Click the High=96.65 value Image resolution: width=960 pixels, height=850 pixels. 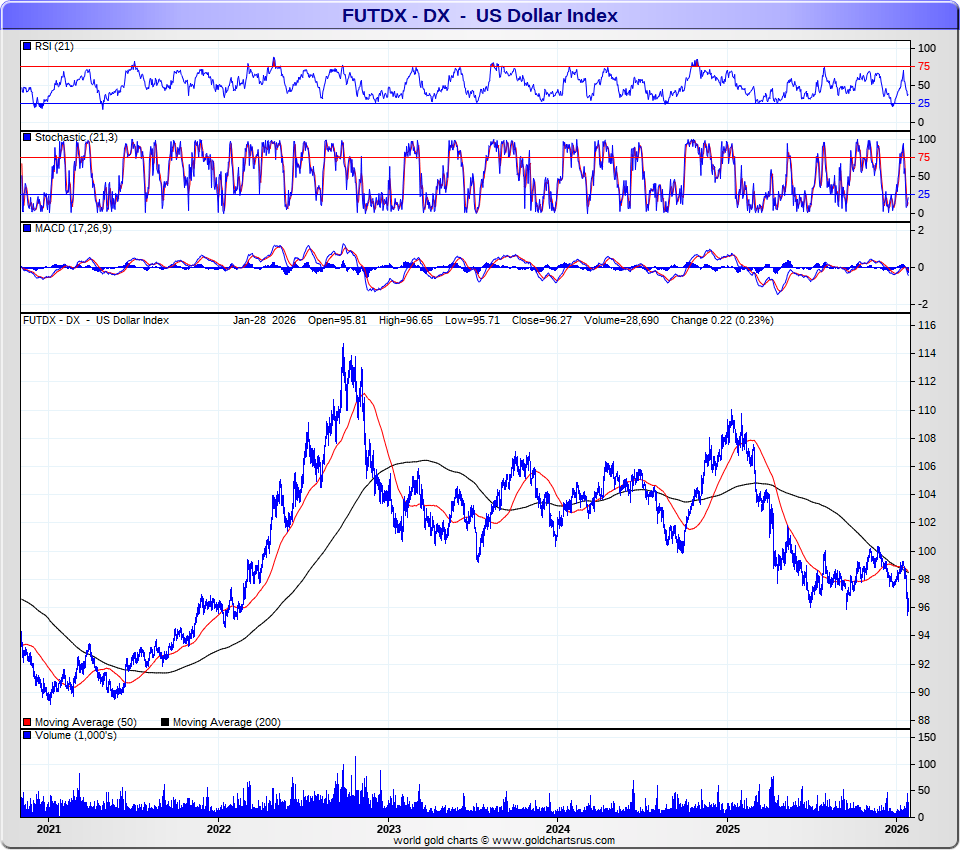pos(406,320)
